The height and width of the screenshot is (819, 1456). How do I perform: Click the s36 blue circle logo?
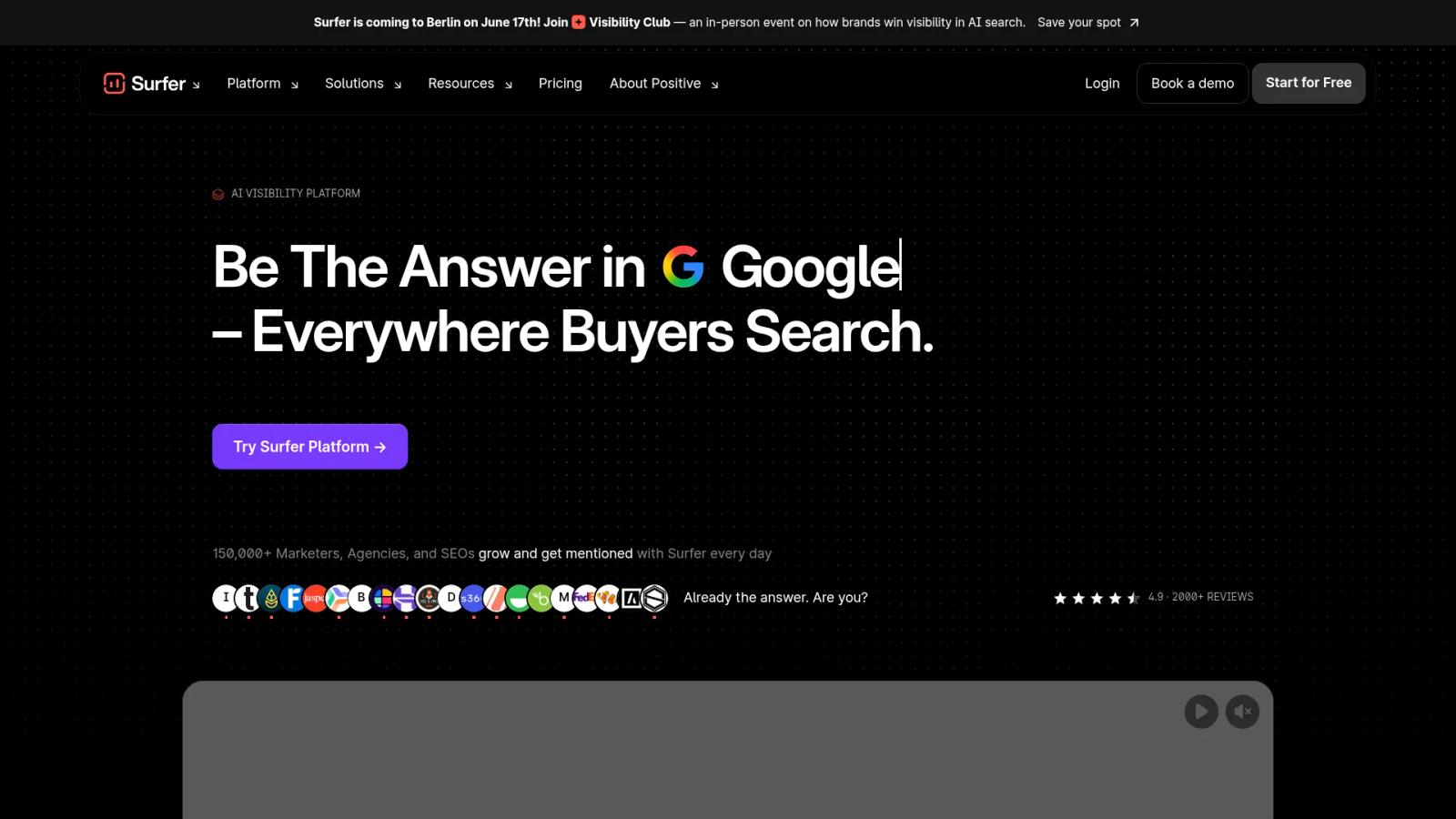472,598
